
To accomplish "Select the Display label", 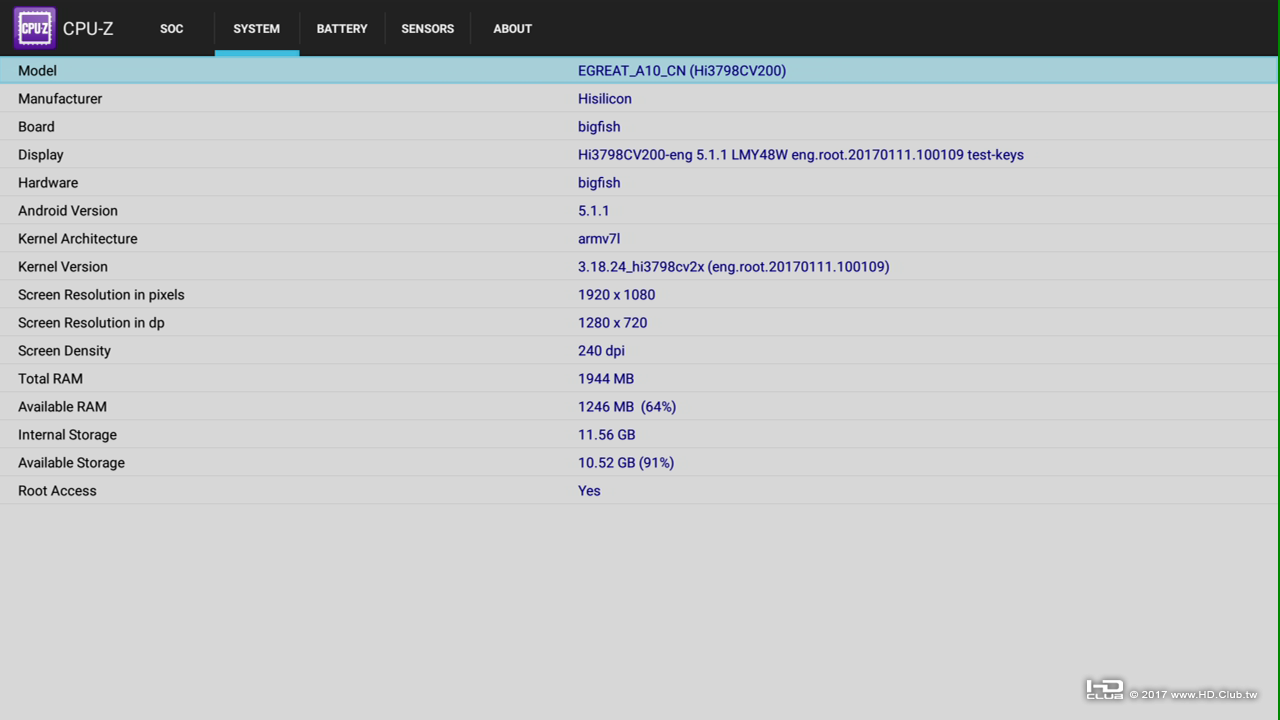I will pos(41,155).
